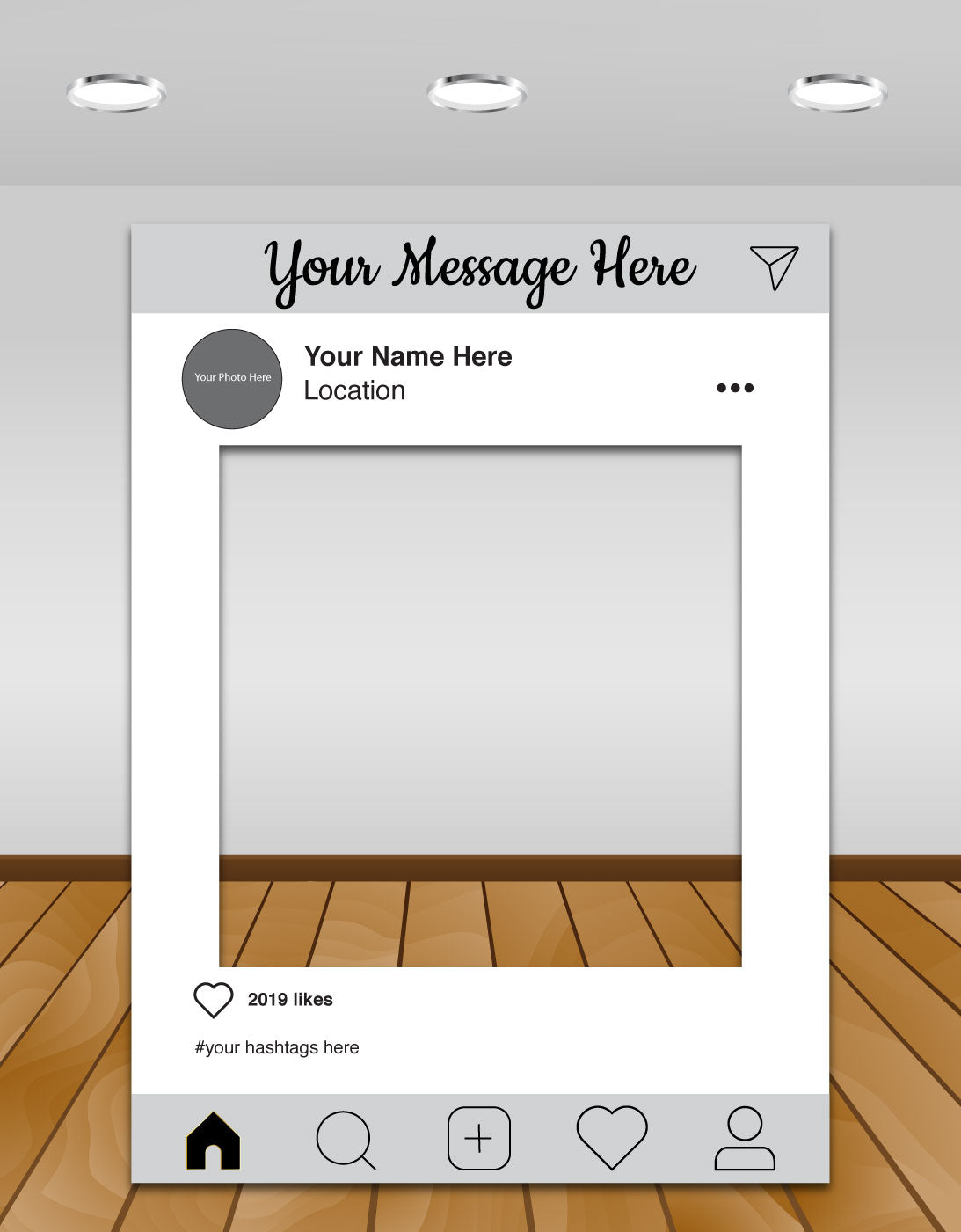Viewport: 961px width, 1232px height.
Task: Open the Your Message Here banner
Action: (x=479, y=269)
